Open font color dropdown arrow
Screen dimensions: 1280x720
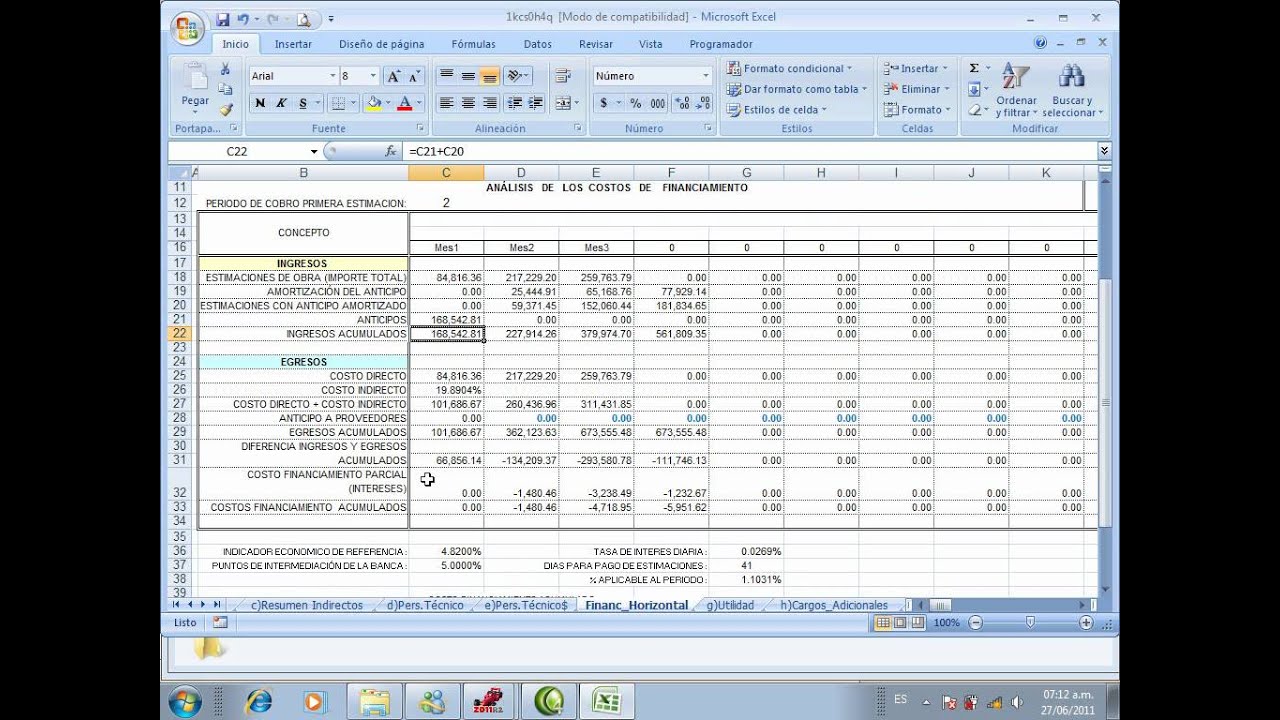click(x=418, y=103)
